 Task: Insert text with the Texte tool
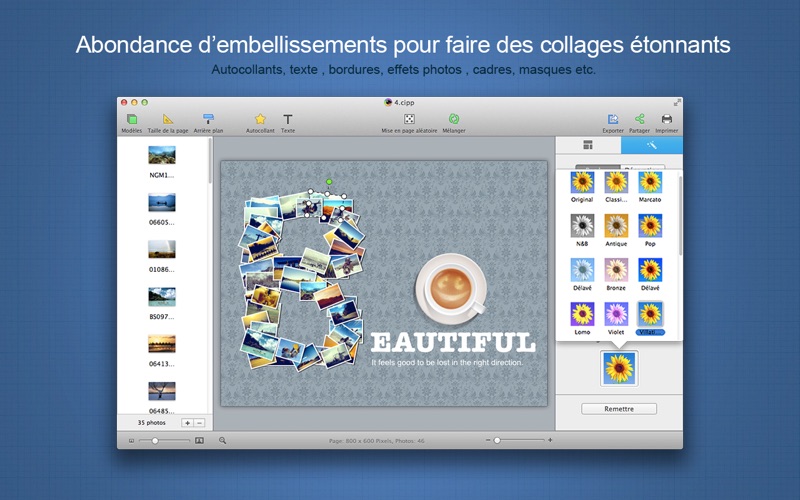tap(288, 123)
